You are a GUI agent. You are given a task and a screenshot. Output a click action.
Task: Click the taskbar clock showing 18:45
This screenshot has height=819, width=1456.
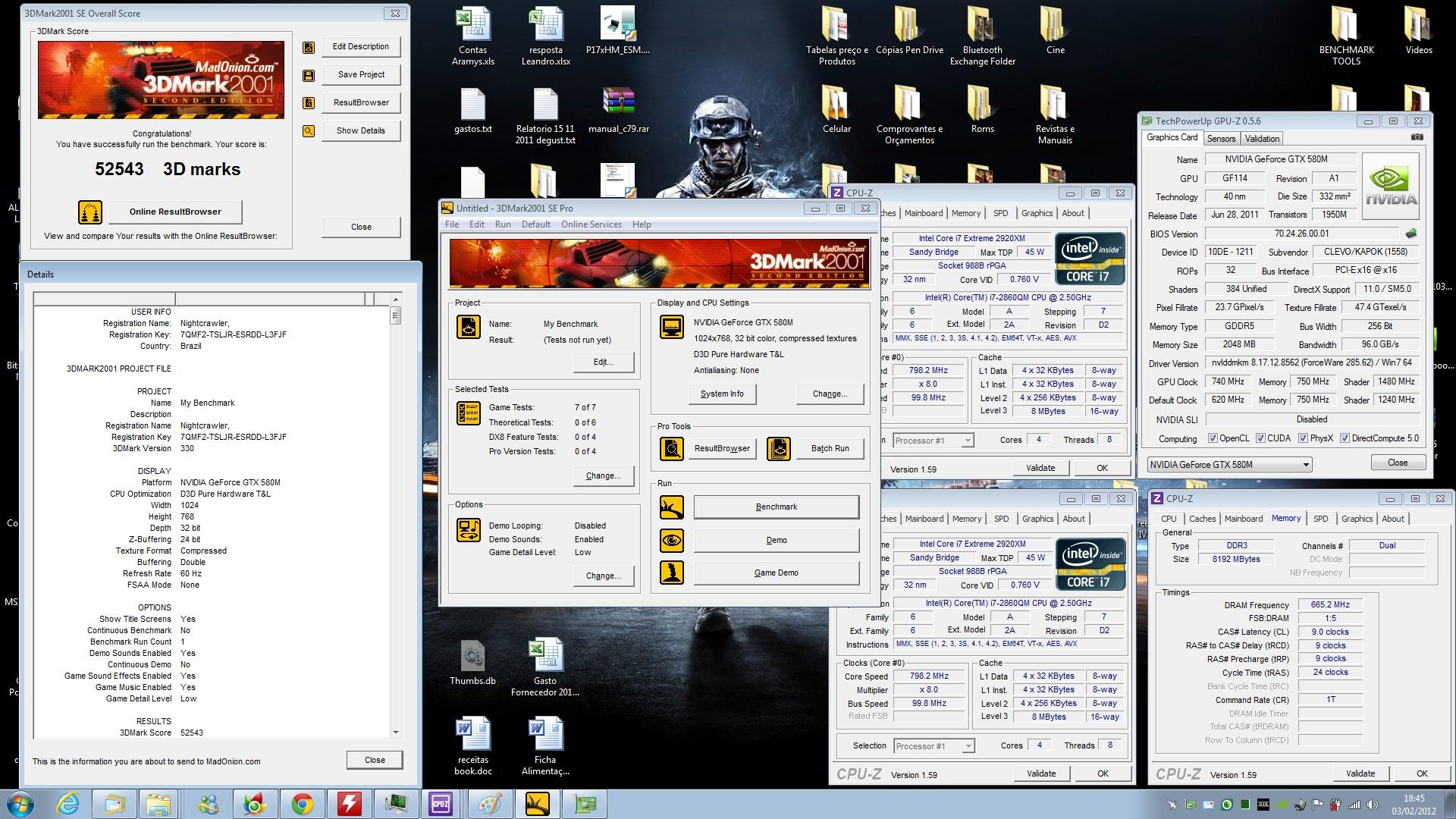(x=1414, y=804)
